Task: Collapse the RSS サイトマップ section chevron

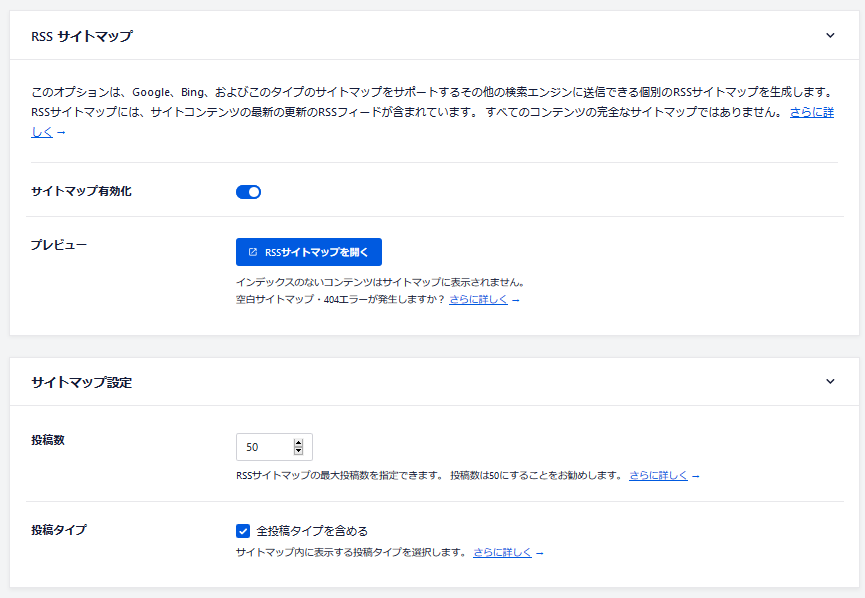Action: (830, 35)
